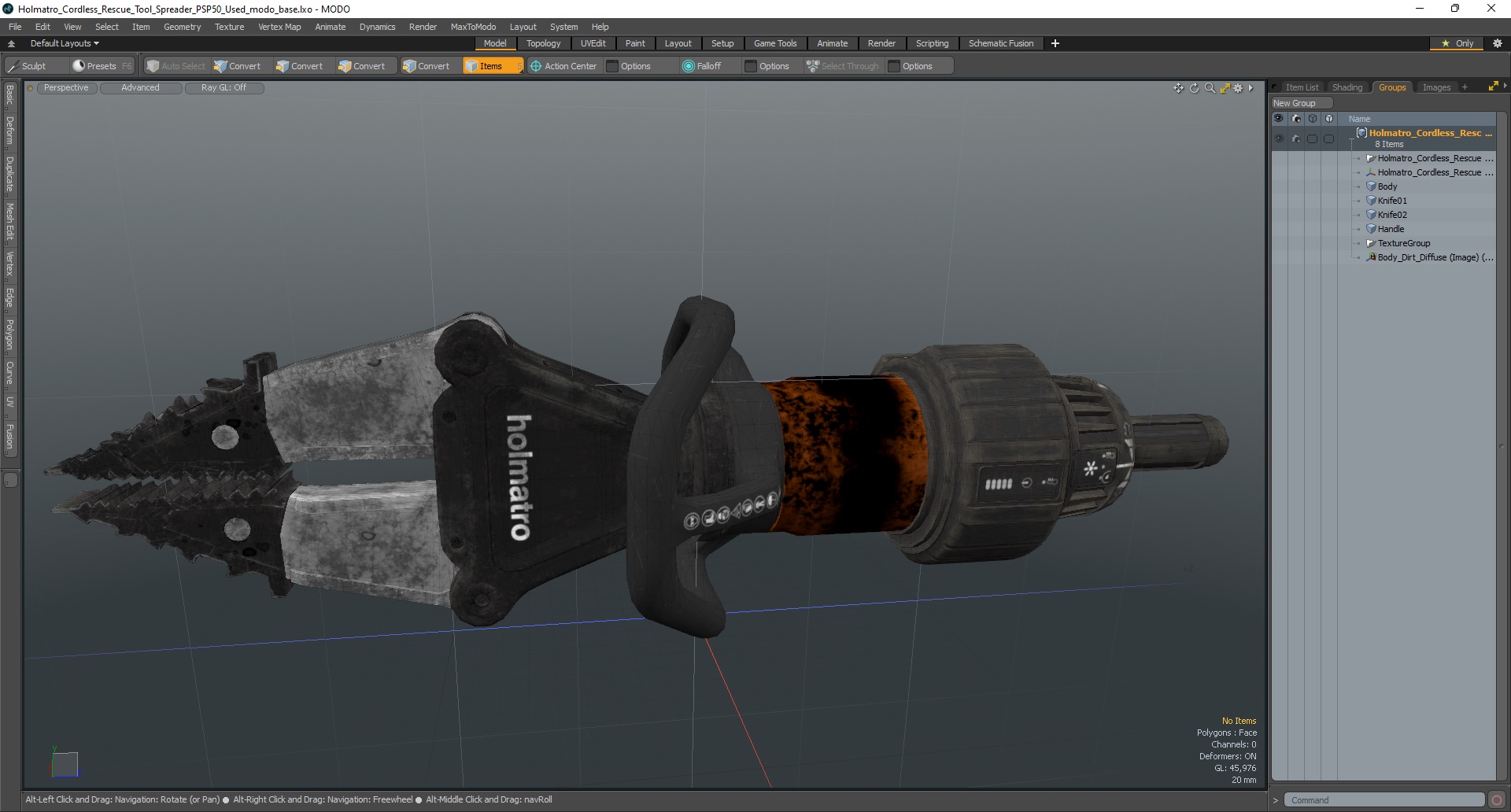Image resolution: width=1511 pixels, height=812 pixels.
Task: Click the Name column header
Action: [x=1359, y=119]
